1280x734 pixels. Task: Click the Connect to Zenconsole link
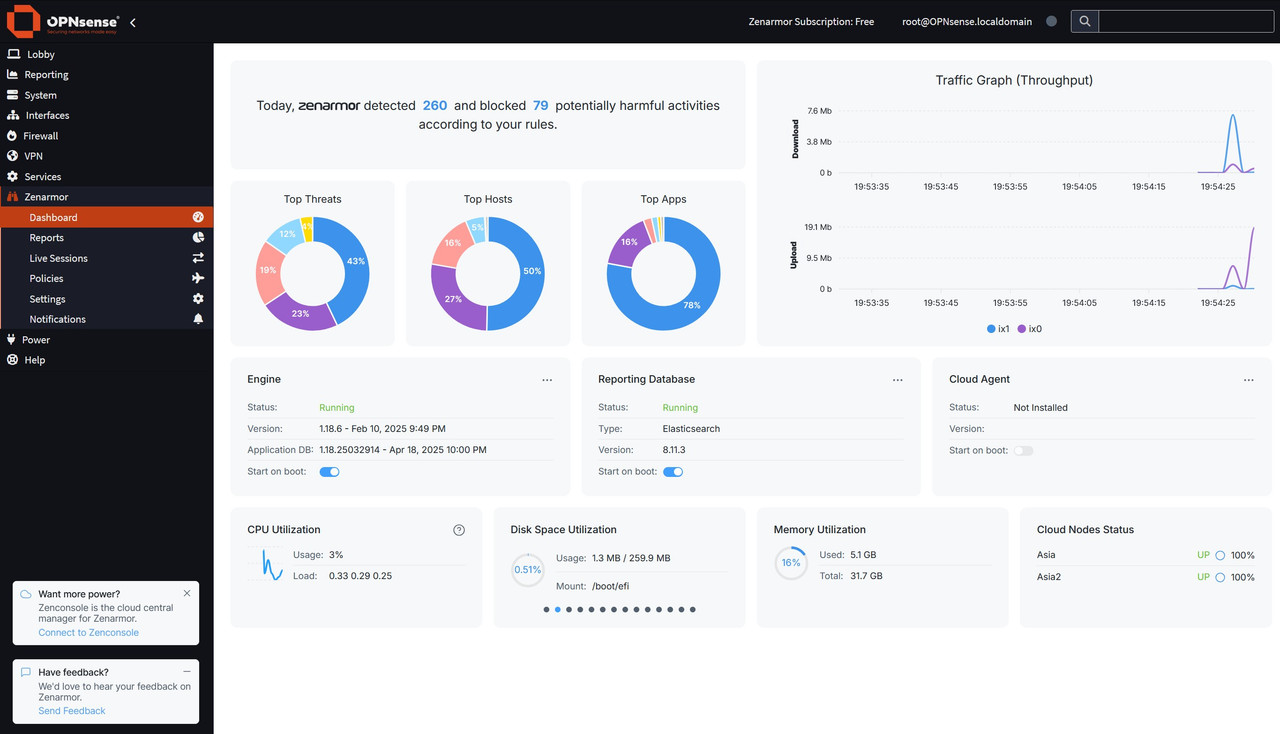click(x=89, y=633)
